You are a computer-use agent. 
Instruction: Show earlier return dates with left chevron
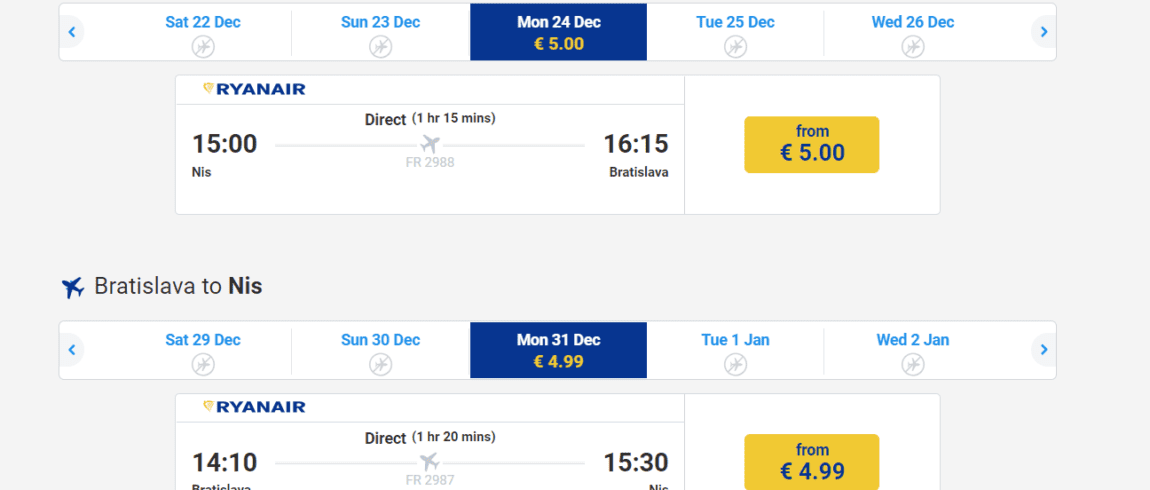(x=72, y=350)
